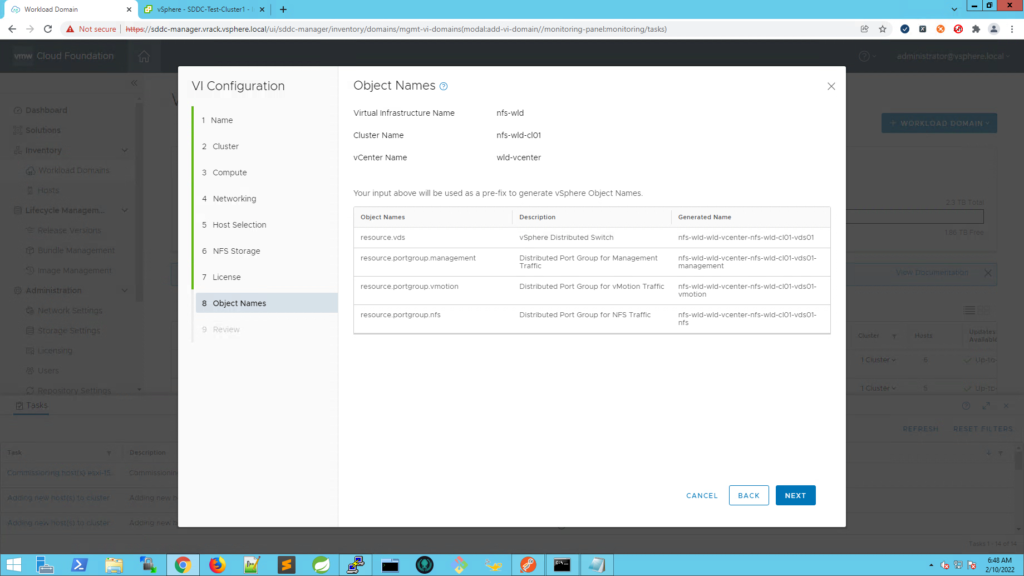Screen dimensions: 1024x576
Task: Open a new browser tab
Action: [x=283, y=9]
